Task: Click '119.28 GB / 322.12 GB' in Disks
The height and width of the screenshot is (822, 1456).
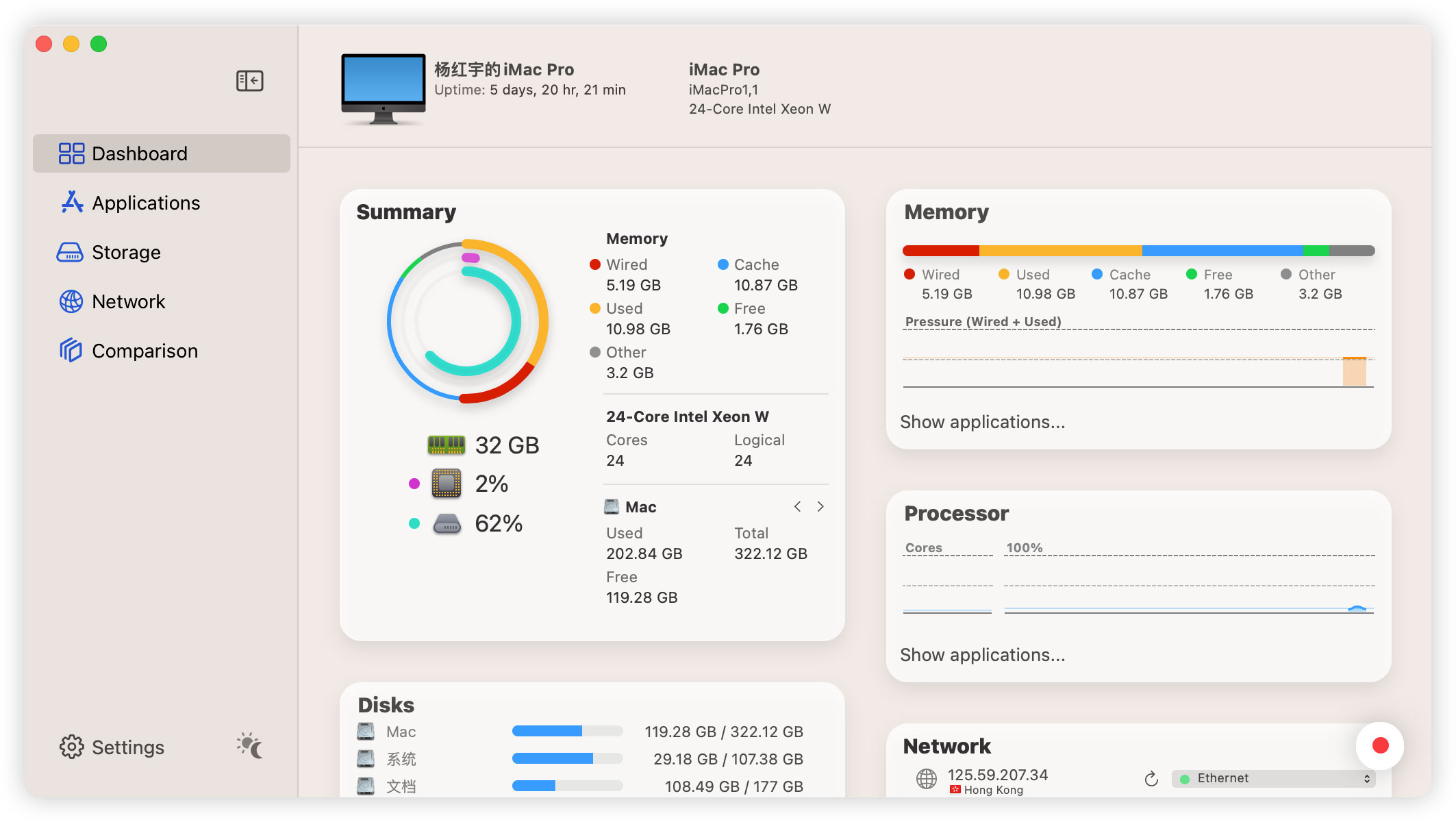Action: coord(724,732)
